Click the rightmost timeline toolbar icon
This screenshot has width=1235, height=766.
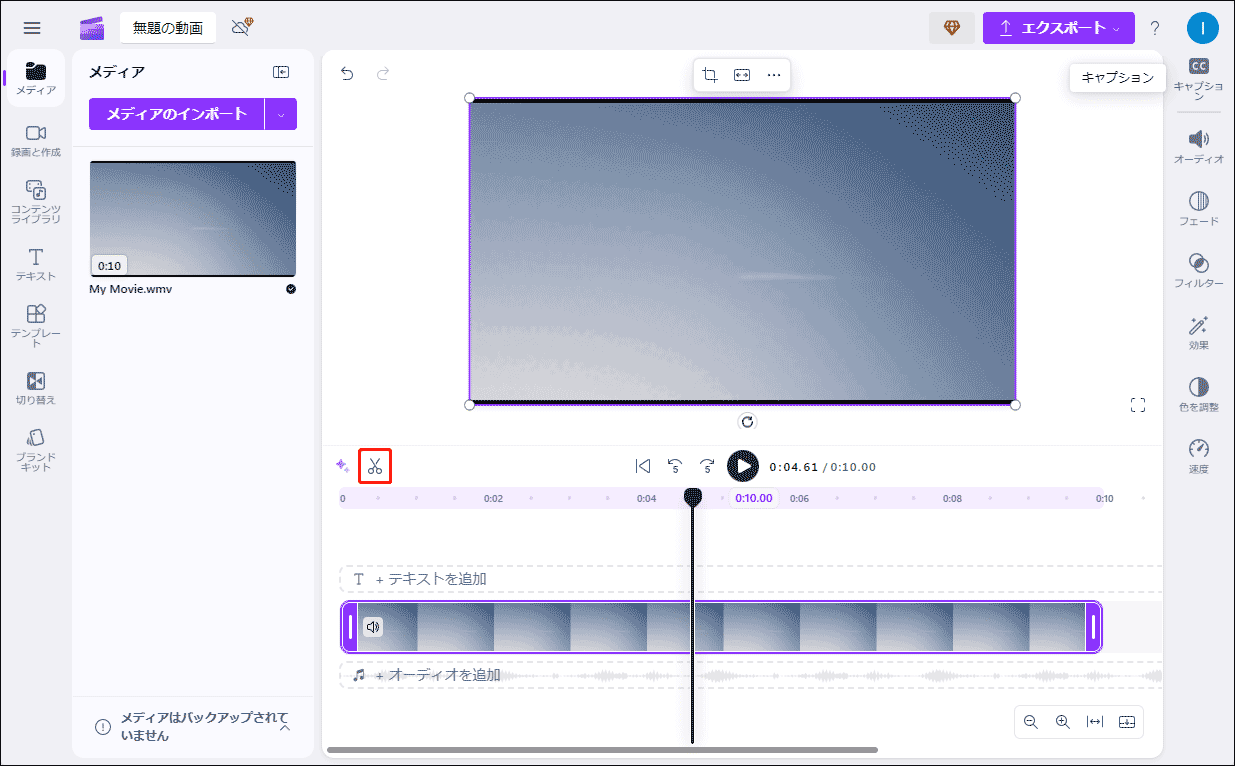click(1127, 722)
